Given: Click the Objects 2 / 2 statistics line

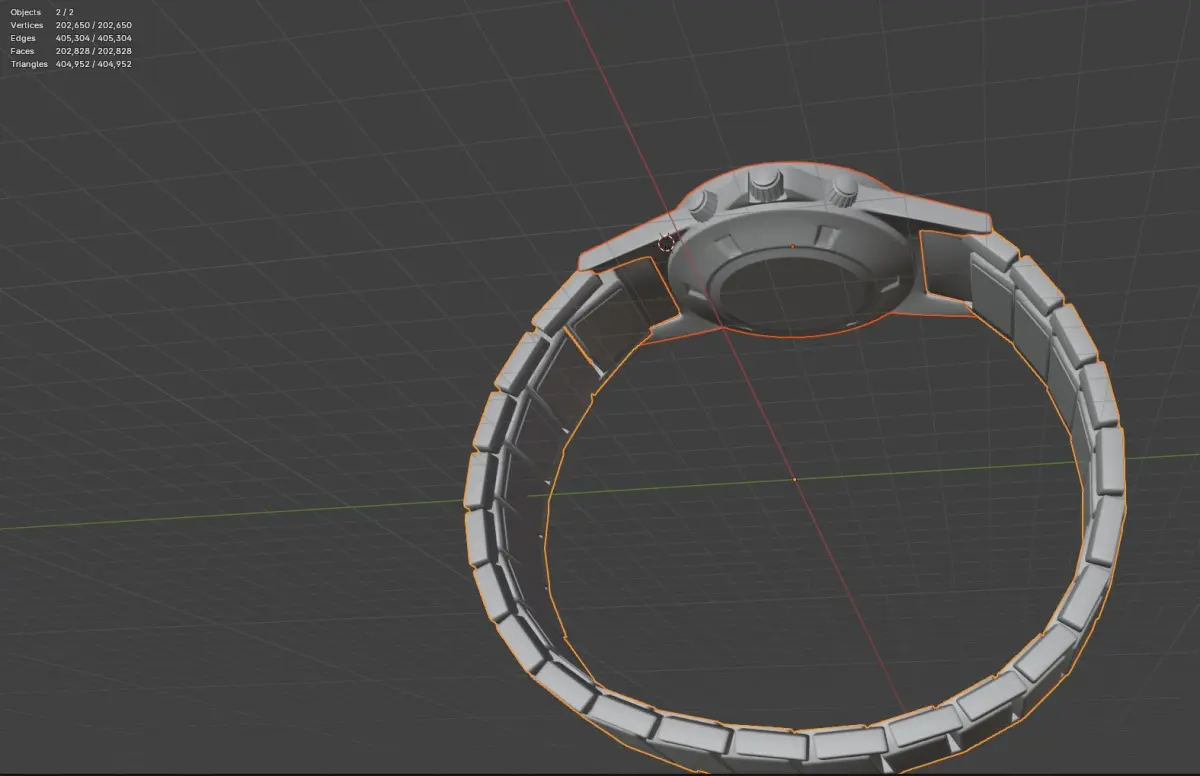Looking at the screenshot, I should click(x=41, y=12).
